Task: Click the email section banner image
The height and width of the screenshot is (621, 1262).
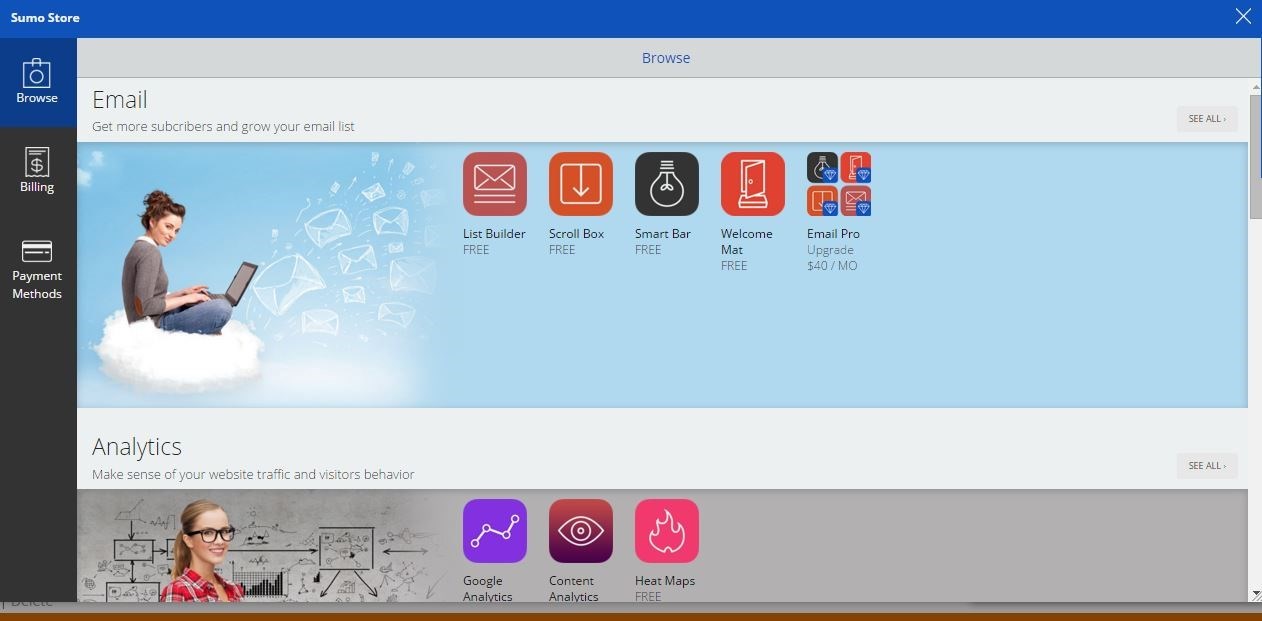Action: coord(262,275)
